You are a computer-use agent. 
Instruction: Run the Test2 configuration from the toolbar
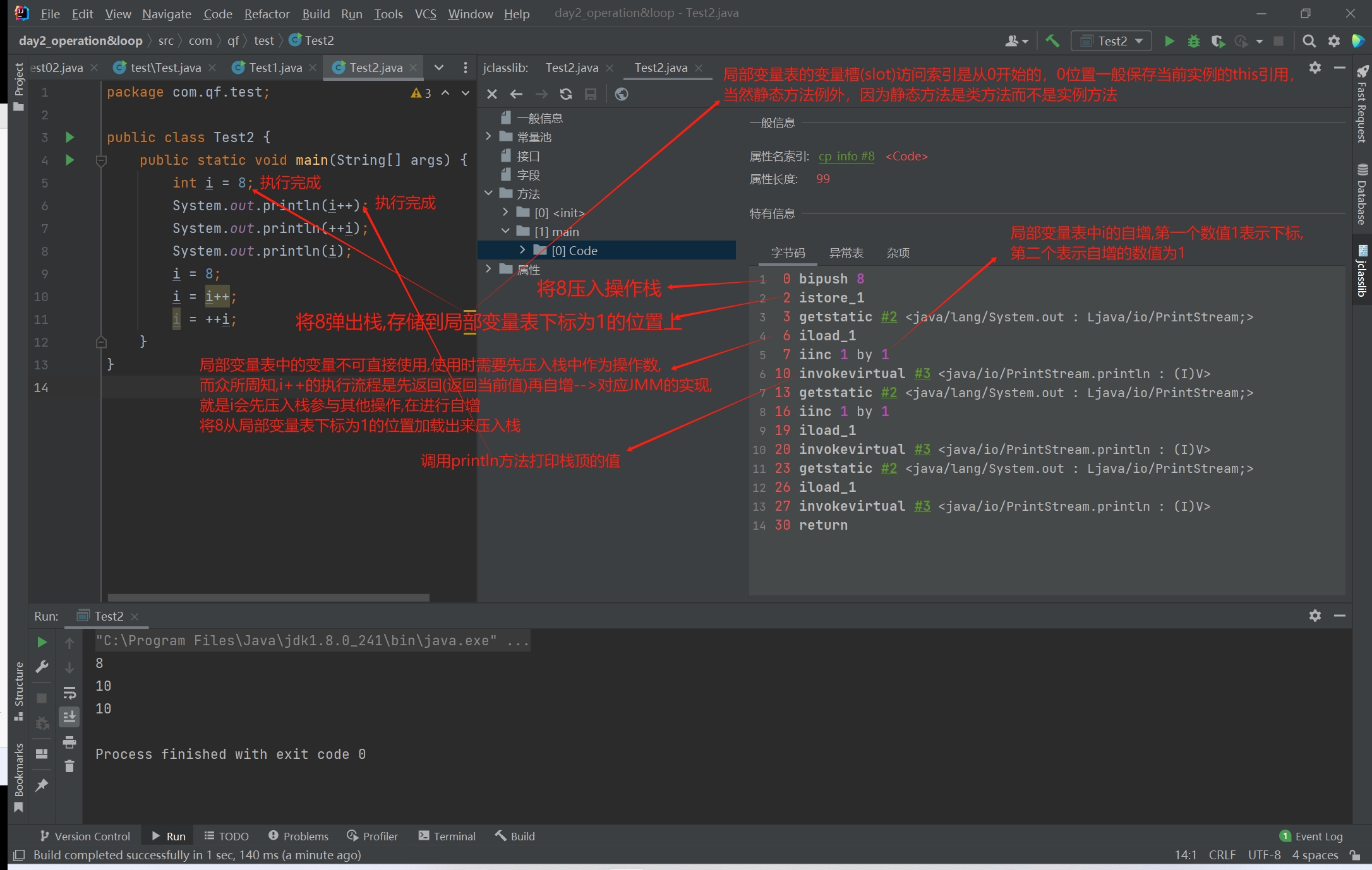[1169, 41]
